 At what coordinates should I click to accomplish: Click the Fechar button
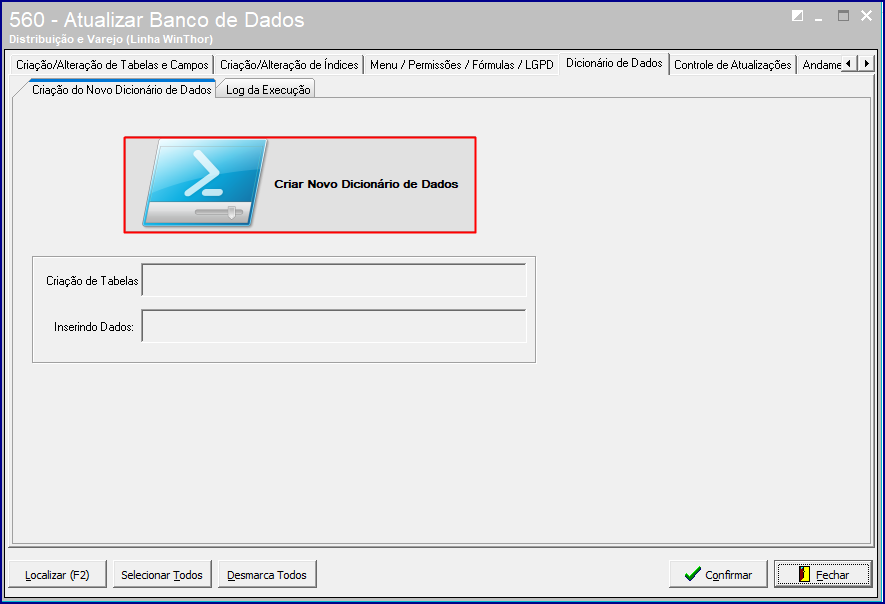[x=823, y=574]
